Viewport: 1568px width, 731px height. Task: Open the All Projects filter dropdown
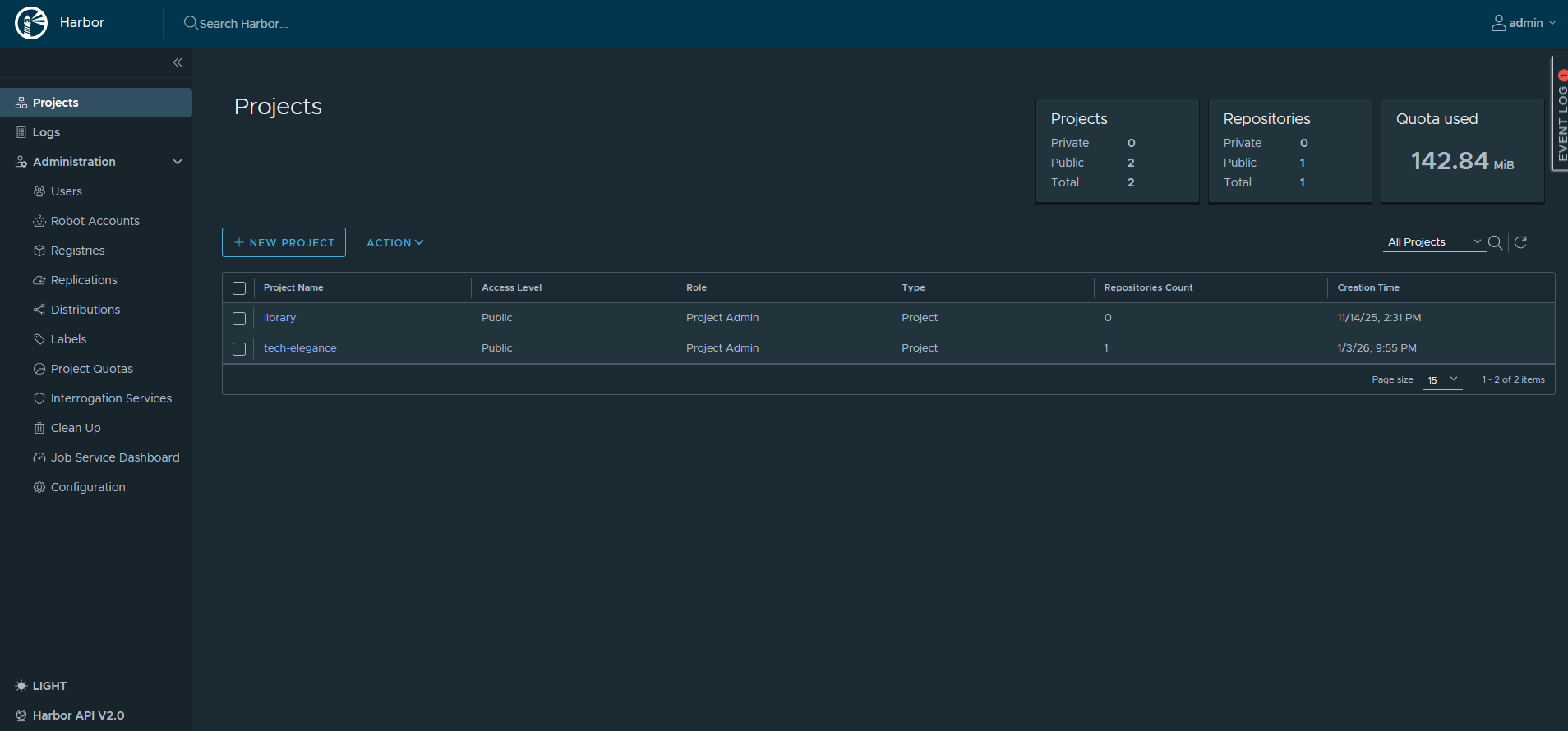coord(1433,242)
